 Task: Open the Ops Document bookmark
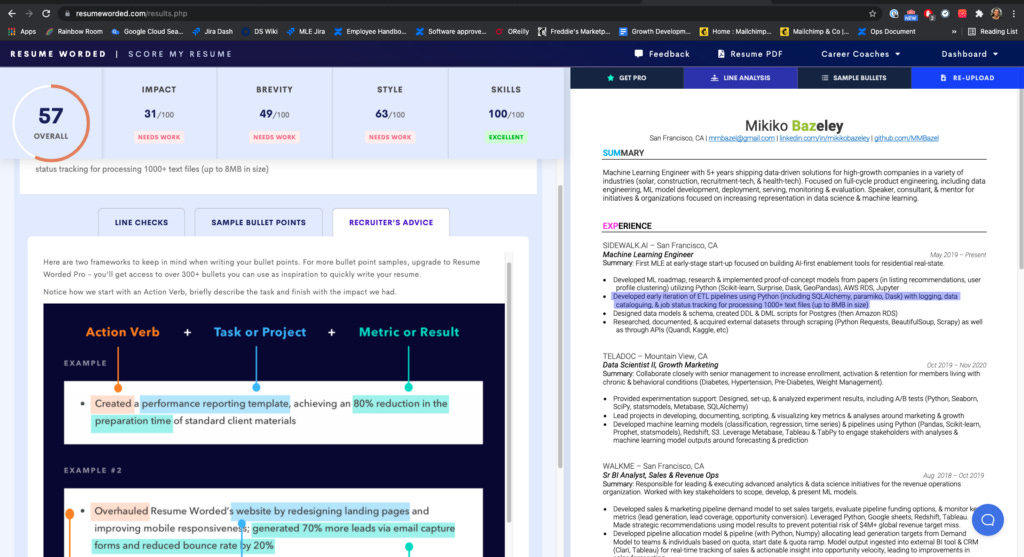pyautogui.click(x=887, y=31)
